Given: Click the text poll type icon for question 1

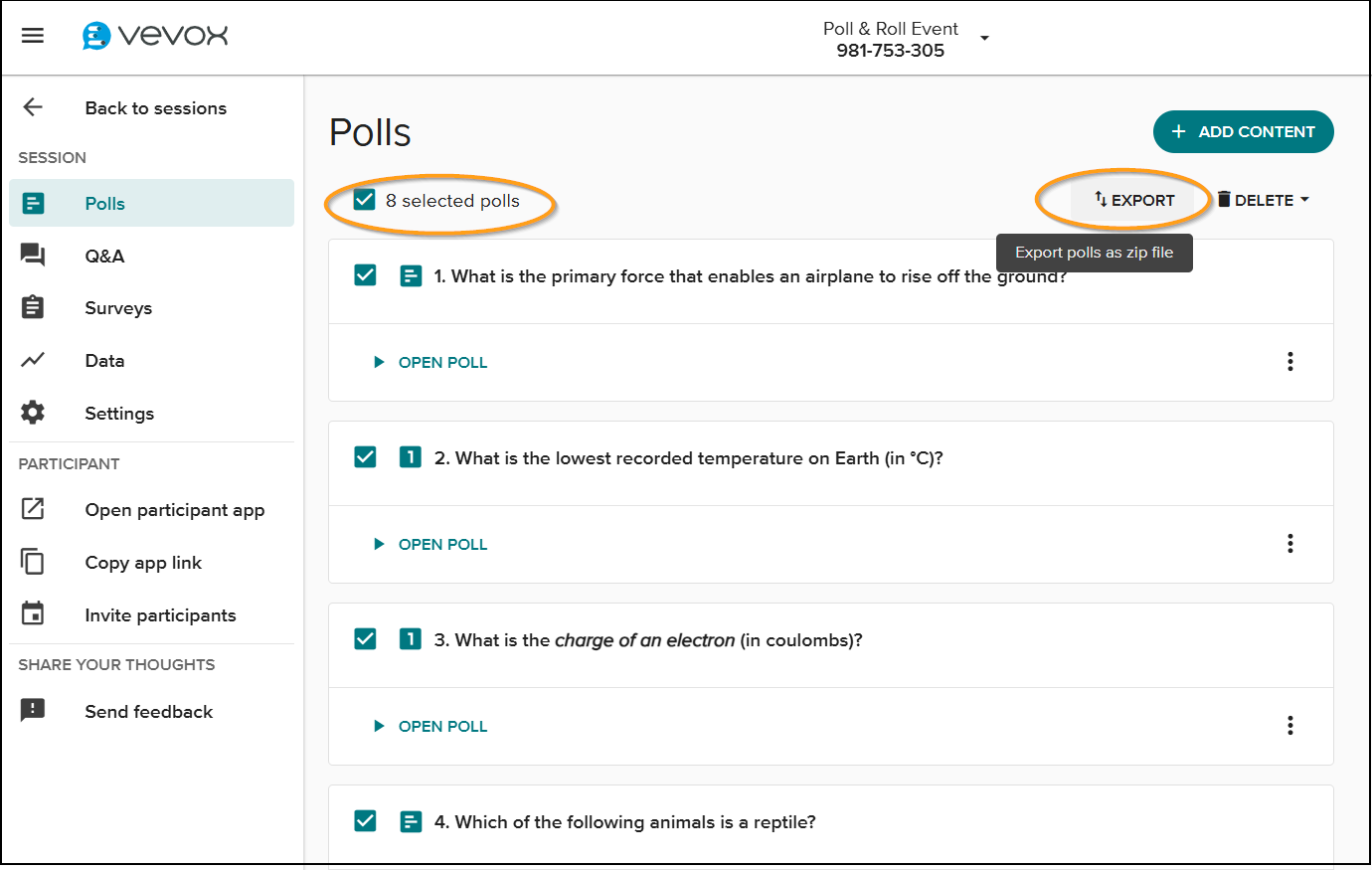Looking at the screenshot, I should (x=411, y=275).
